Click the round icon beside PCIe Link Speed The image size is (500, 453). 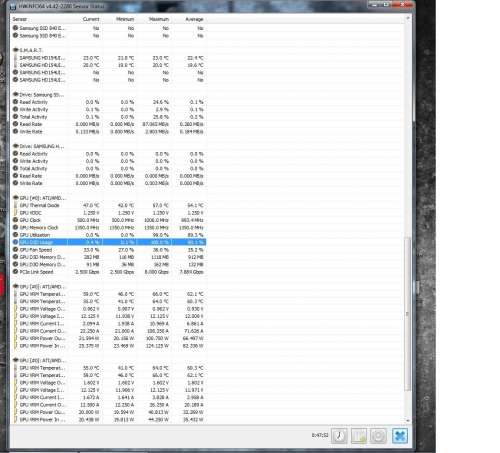pos(15,272)
